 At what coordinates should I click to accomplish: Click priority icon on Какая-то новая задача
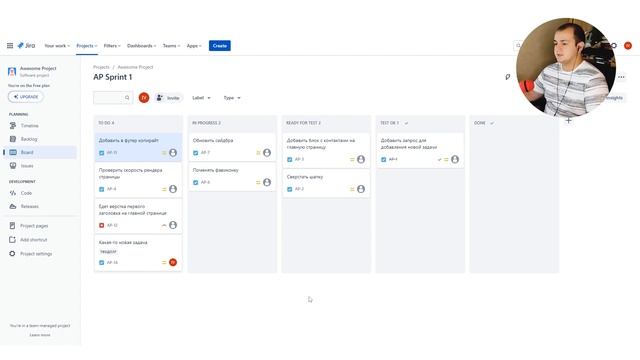(x=164, y=263)
